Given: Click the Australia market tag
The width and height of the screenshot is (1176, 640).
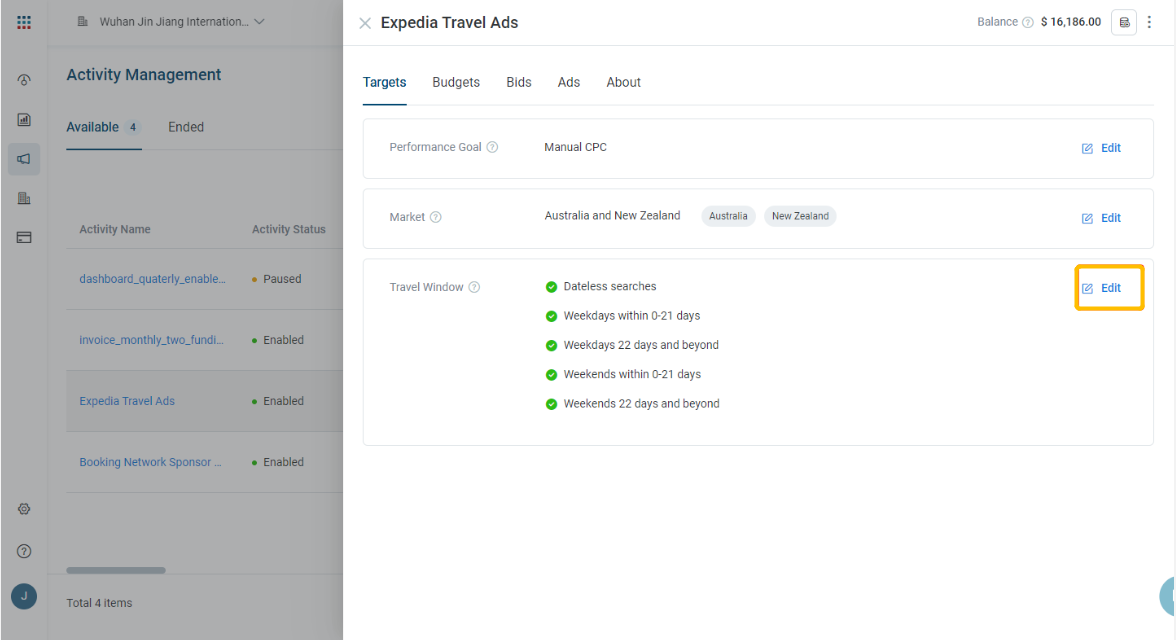Looking at the screenshot, I should pos(728,216).
